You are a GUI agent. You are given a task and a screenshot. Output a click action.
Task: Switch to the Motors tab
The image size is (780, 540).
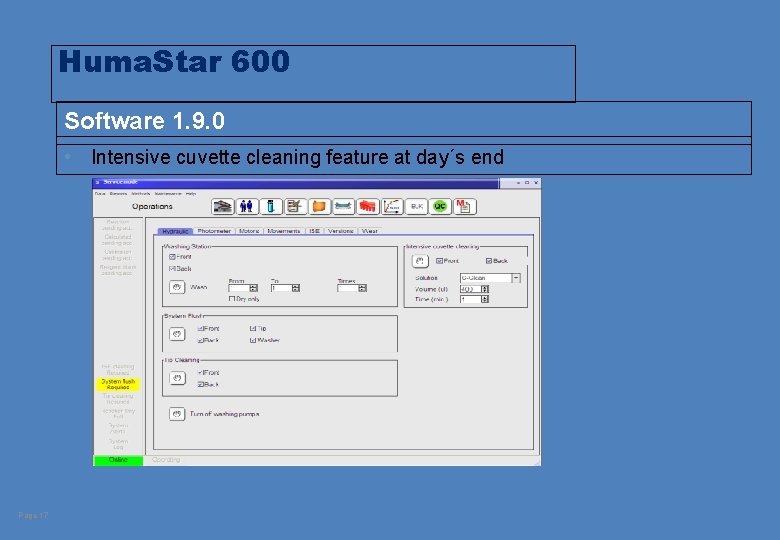point(249,231)
